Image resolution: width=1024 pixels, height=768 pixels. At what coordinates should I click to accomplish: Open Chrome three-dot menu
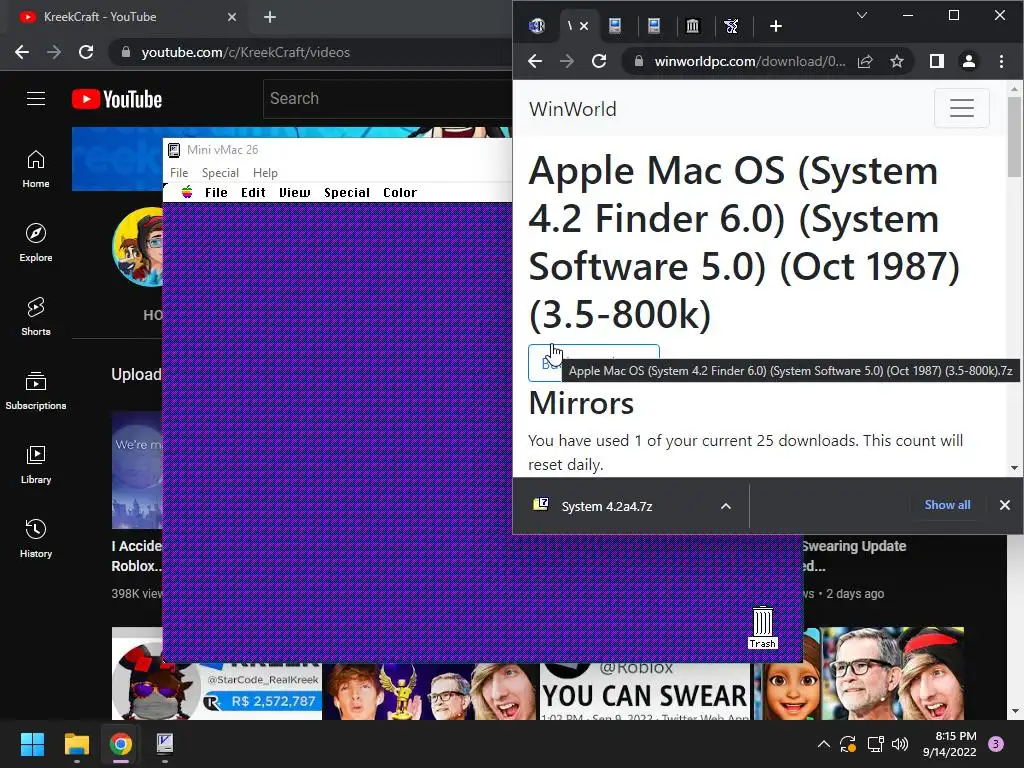pos(1001,61)
